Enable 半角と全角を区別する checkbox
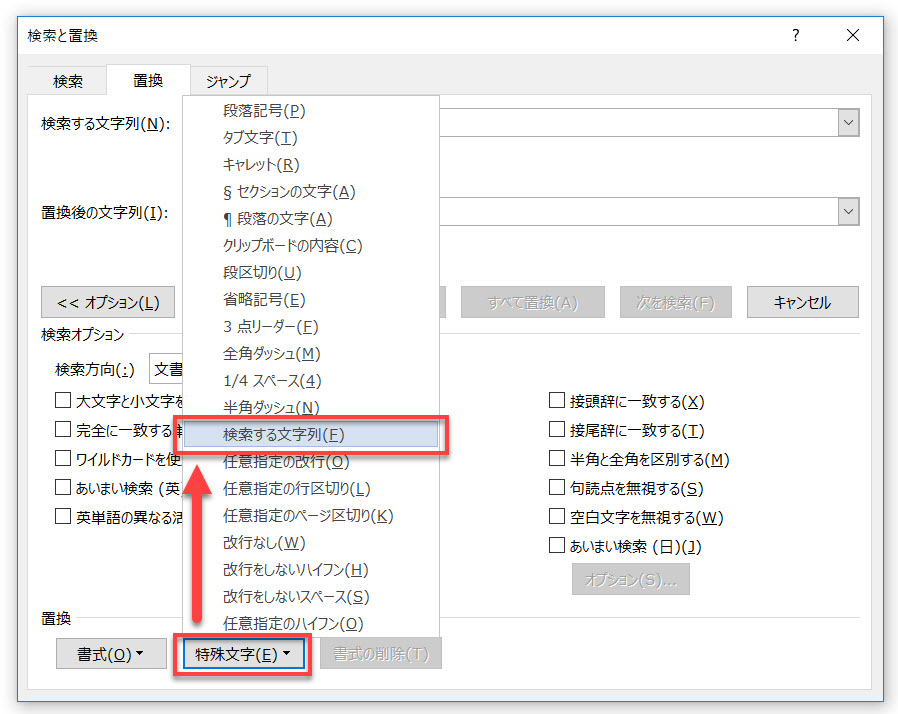898x714 pixels. tap(557, 458)
